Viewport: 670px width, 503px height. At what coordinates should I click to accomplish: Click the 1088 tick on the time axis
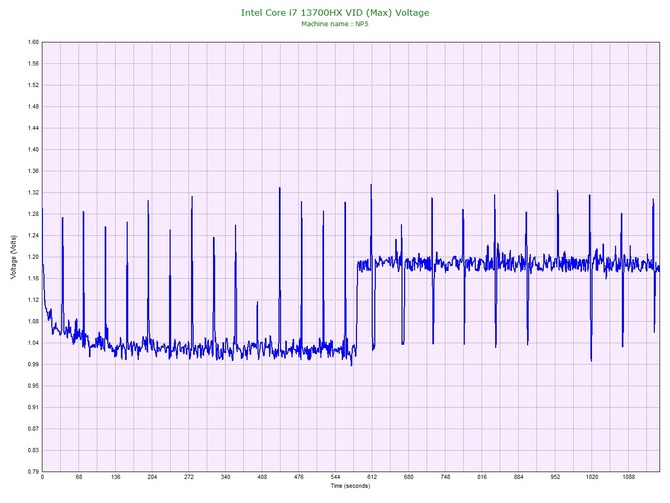click(x=629, y=477)
